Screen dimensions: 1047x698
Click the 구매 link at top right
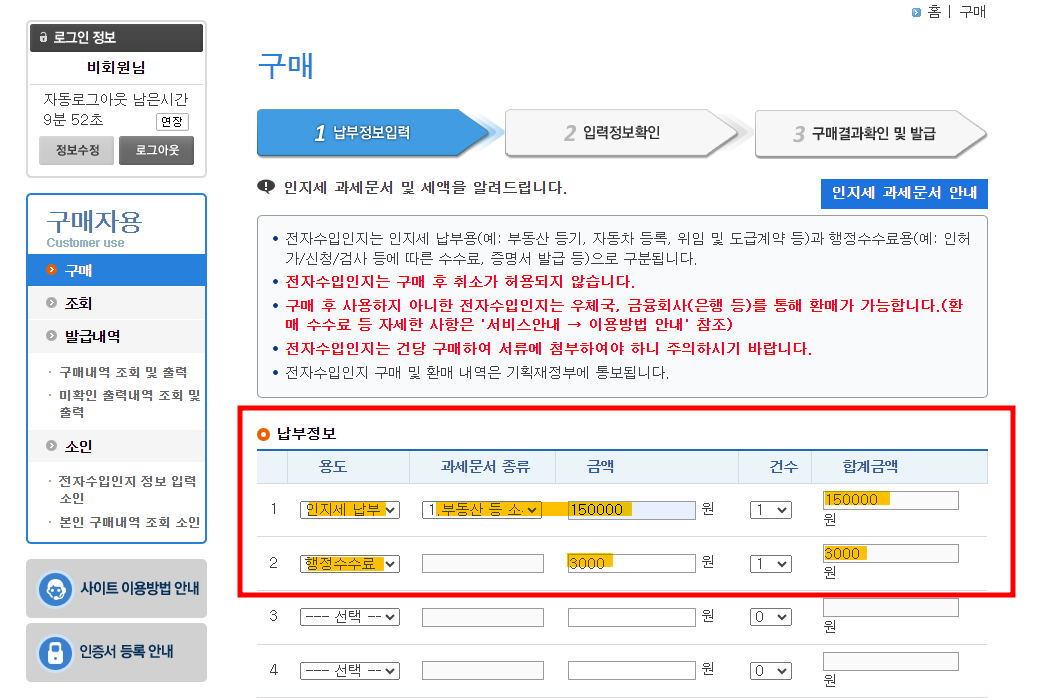click(972, 12)
